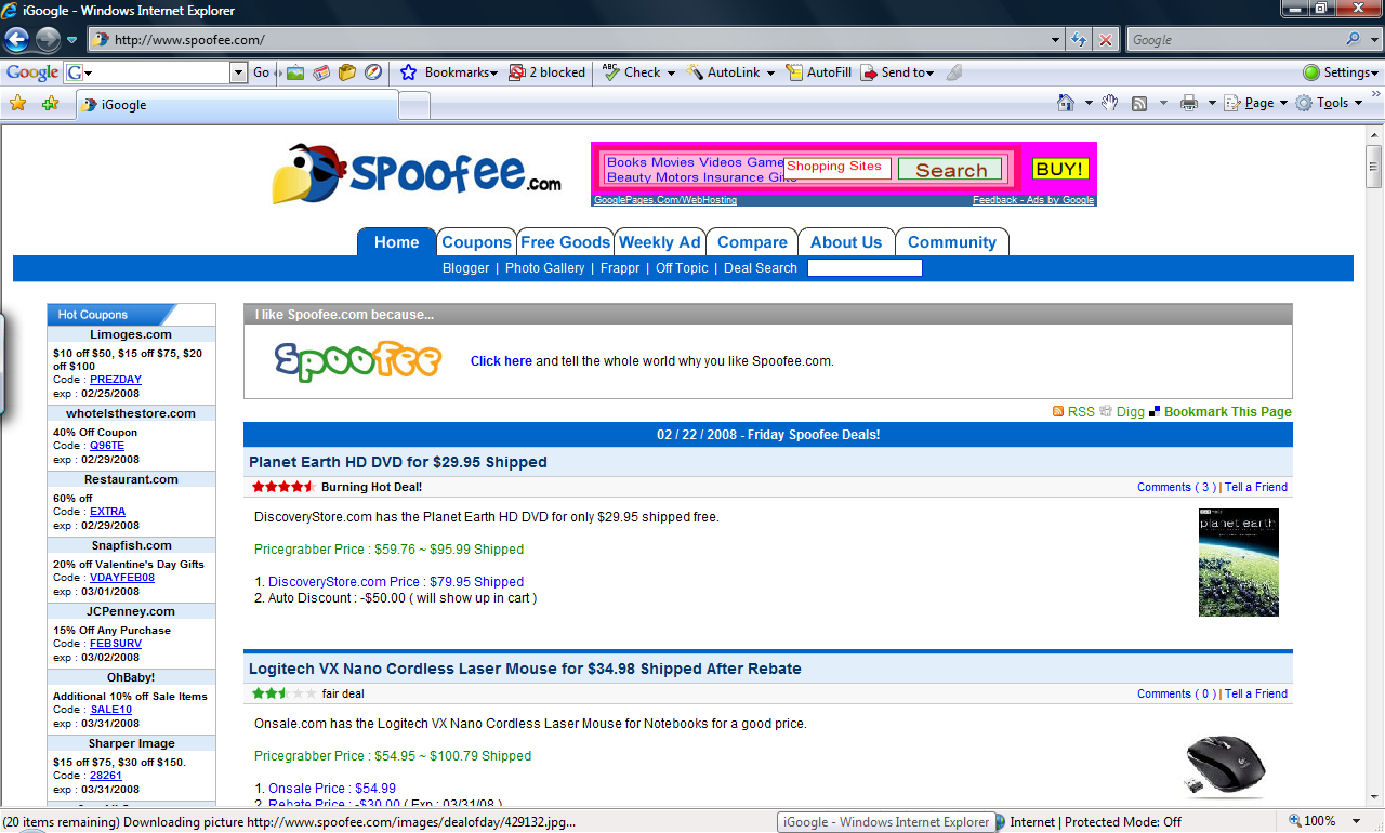This screenshot has width=1385, height=833.
Task: Click the Print icon in command bar
Action: pyautogui.click(x=1189, y=102)
